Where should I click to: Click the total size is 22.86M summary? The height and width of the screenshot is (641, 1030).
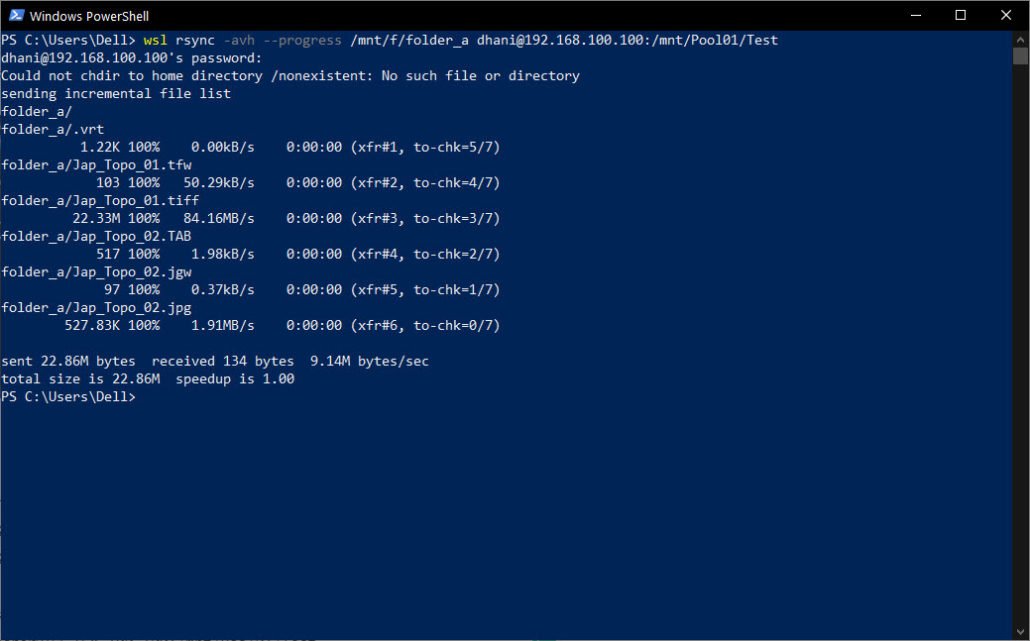(x=148, y=378)
